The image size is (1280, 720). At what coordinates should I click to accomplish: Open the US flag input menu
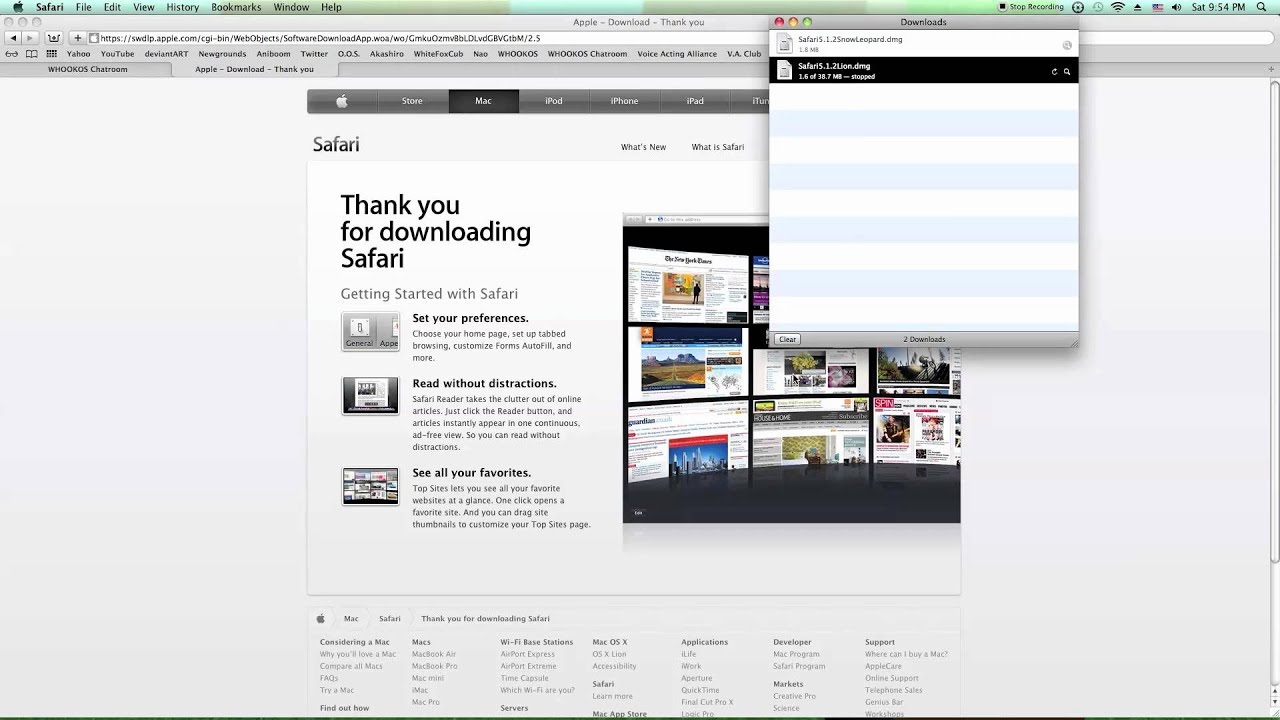[x=1158, y=7]
